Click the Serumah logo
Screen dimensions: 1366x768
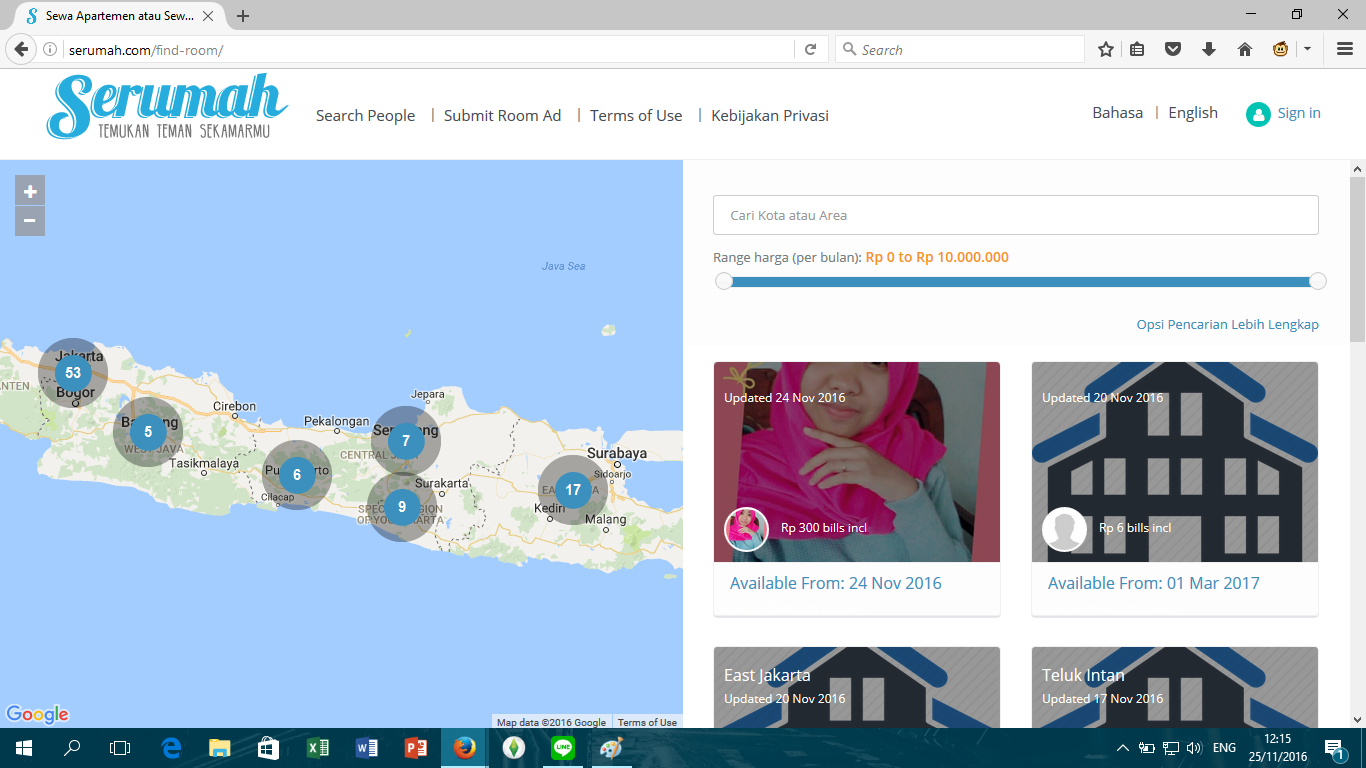[167, 105]
